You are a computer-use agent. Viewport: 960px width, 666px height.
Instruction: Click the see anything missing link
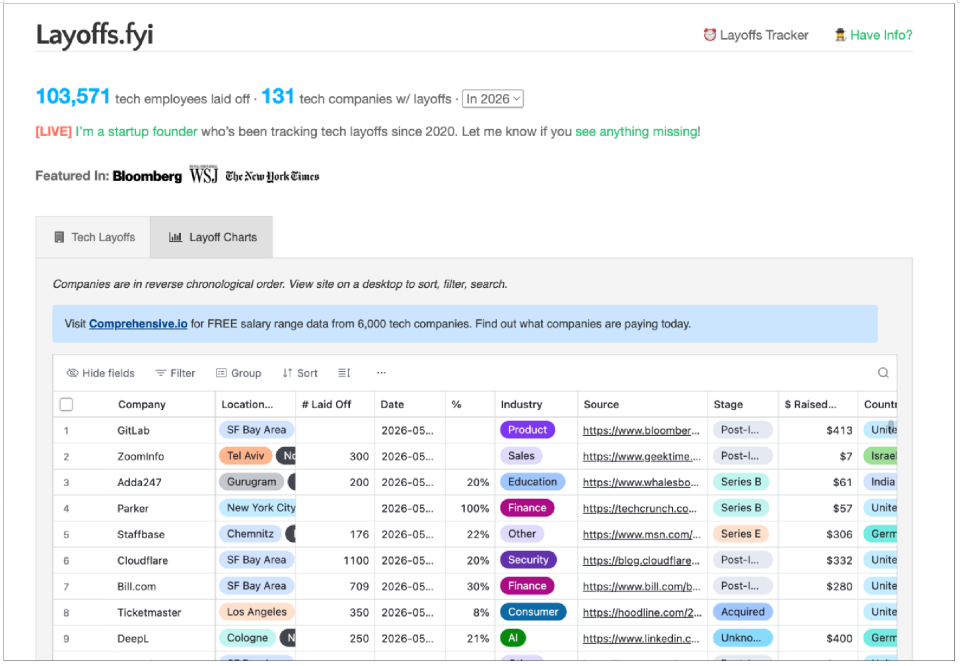[x=636, y=132]
